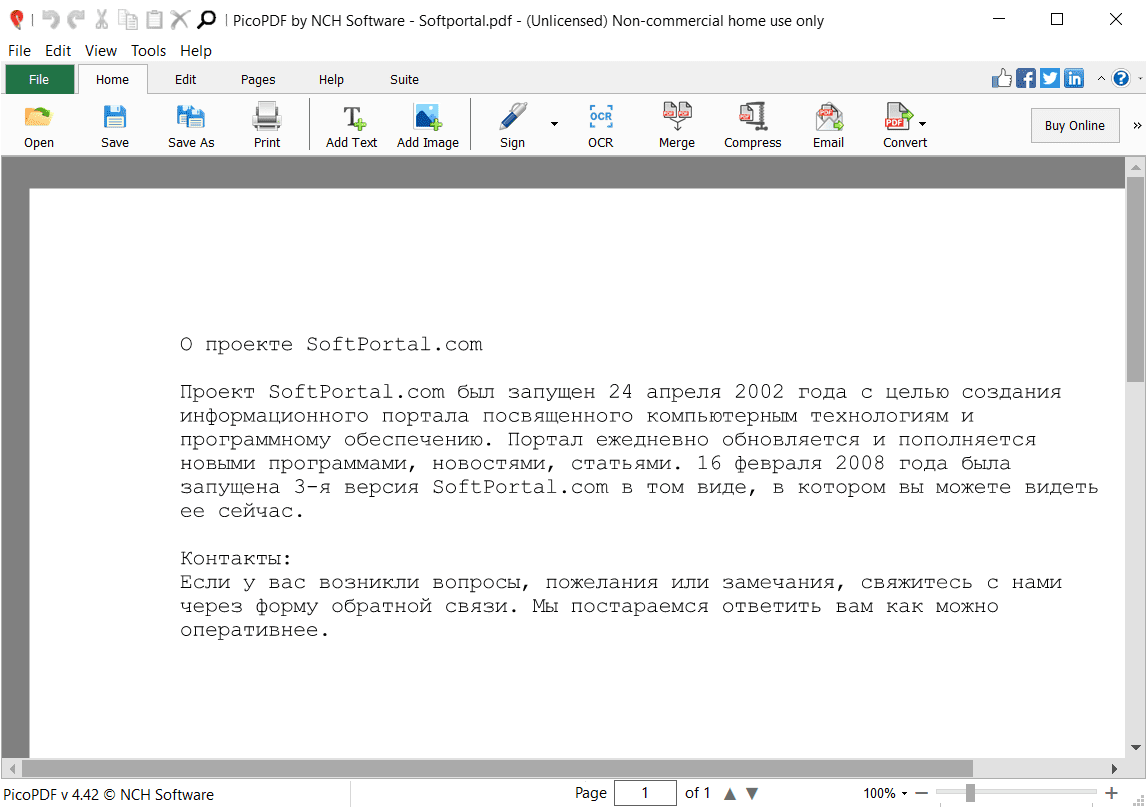Click the heading "О проекте SoftPortal.com"
Image resolution: width=1147 pixels, height=809 pixels.
pyautogui.click(x=331, y=345)
